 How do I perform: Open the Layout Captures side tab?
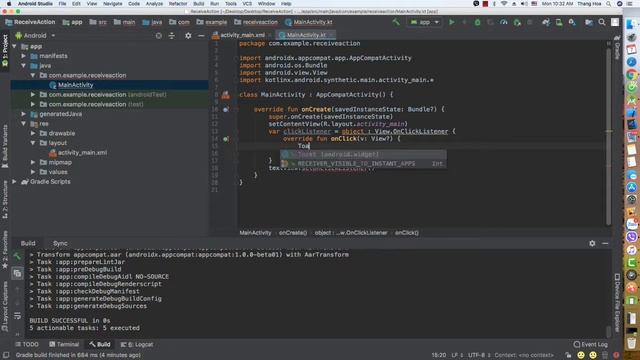coord(5,306)
